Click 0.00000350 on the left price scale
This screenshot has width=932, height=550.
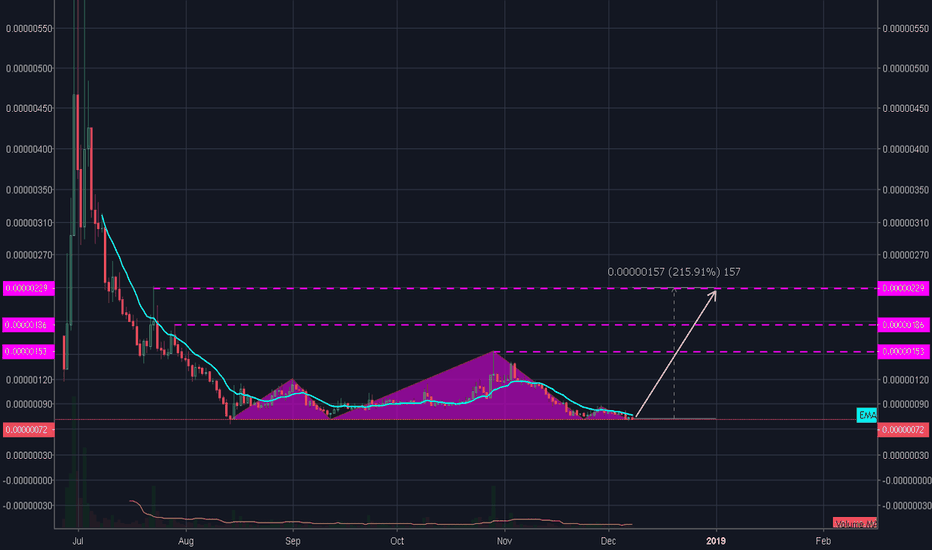(29, 190)
